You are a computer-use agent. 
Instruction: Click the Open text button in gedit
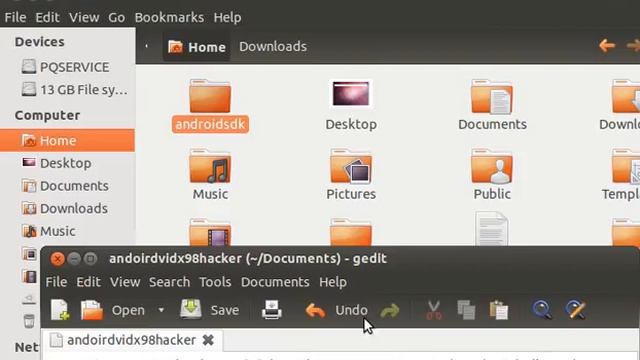[x=128, y=311]
